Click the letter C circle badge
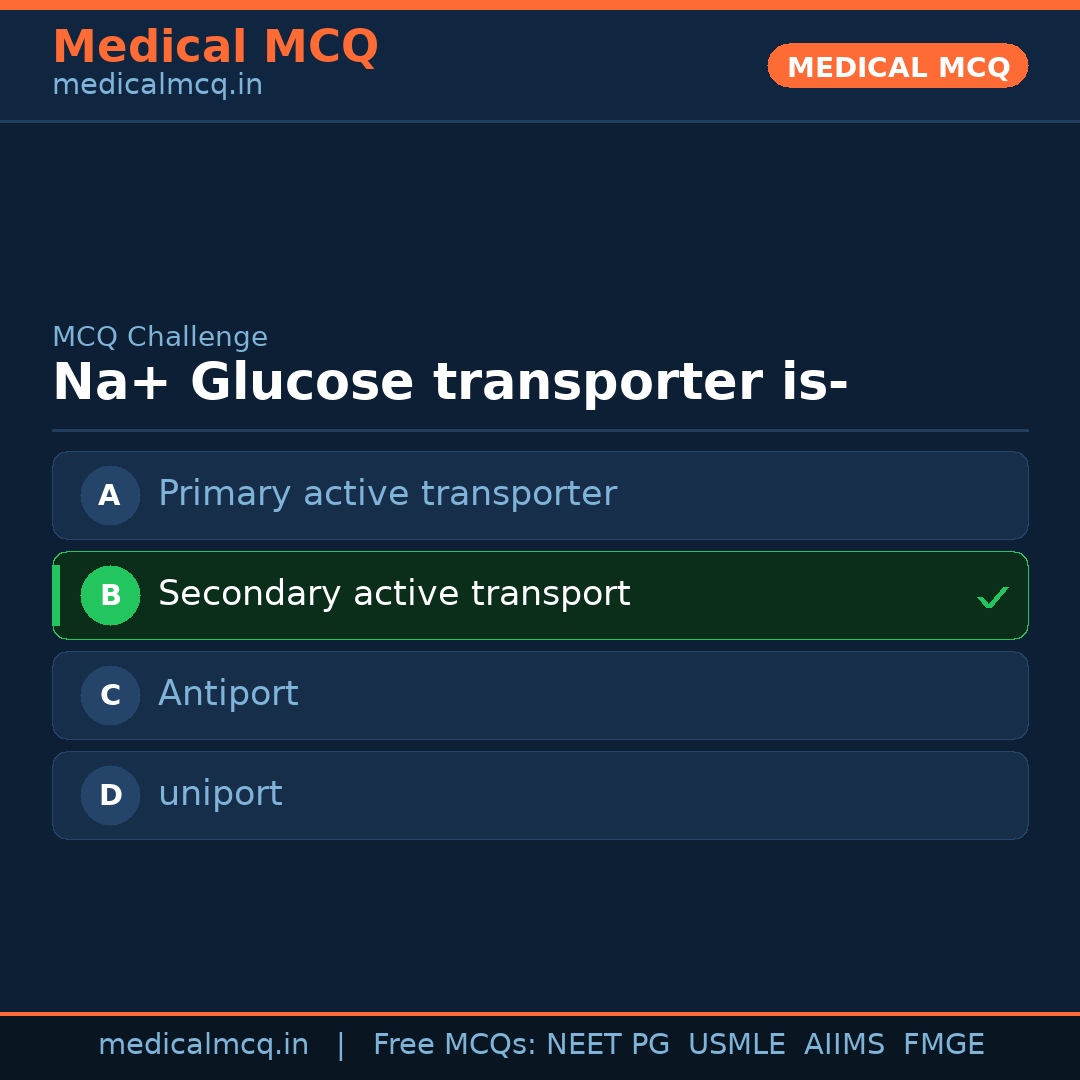The width and height of the screenshot is (1080, 1080). click(110, 695)
